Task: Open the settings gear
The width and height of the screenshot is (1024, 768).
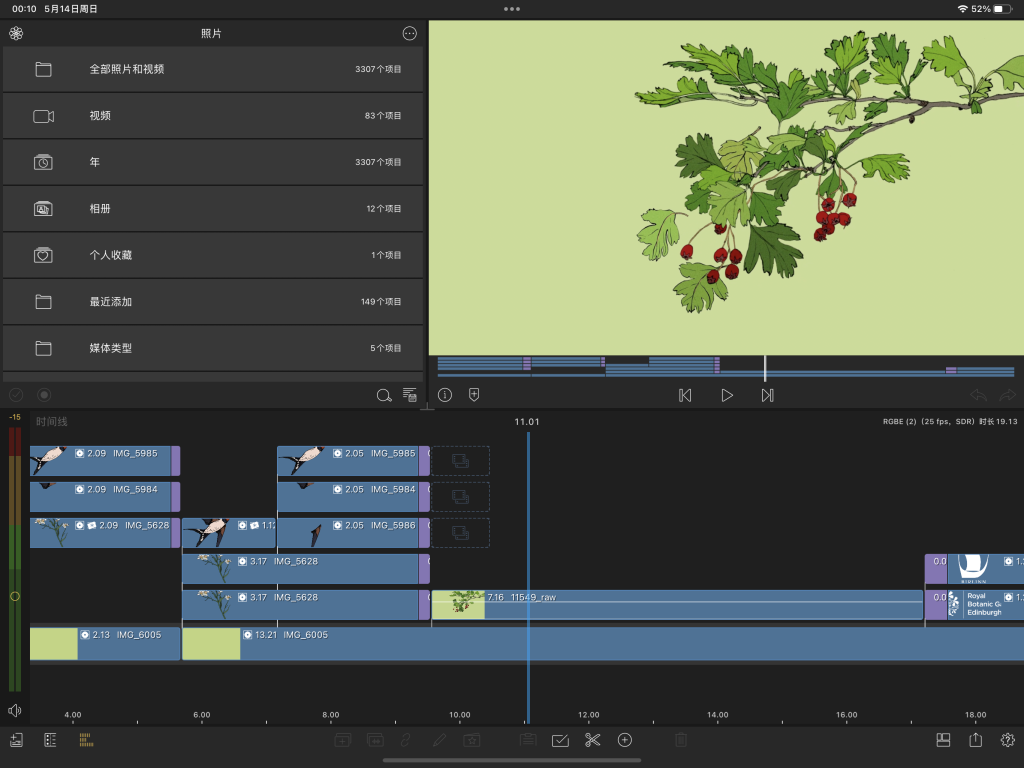Action: 1008,740
